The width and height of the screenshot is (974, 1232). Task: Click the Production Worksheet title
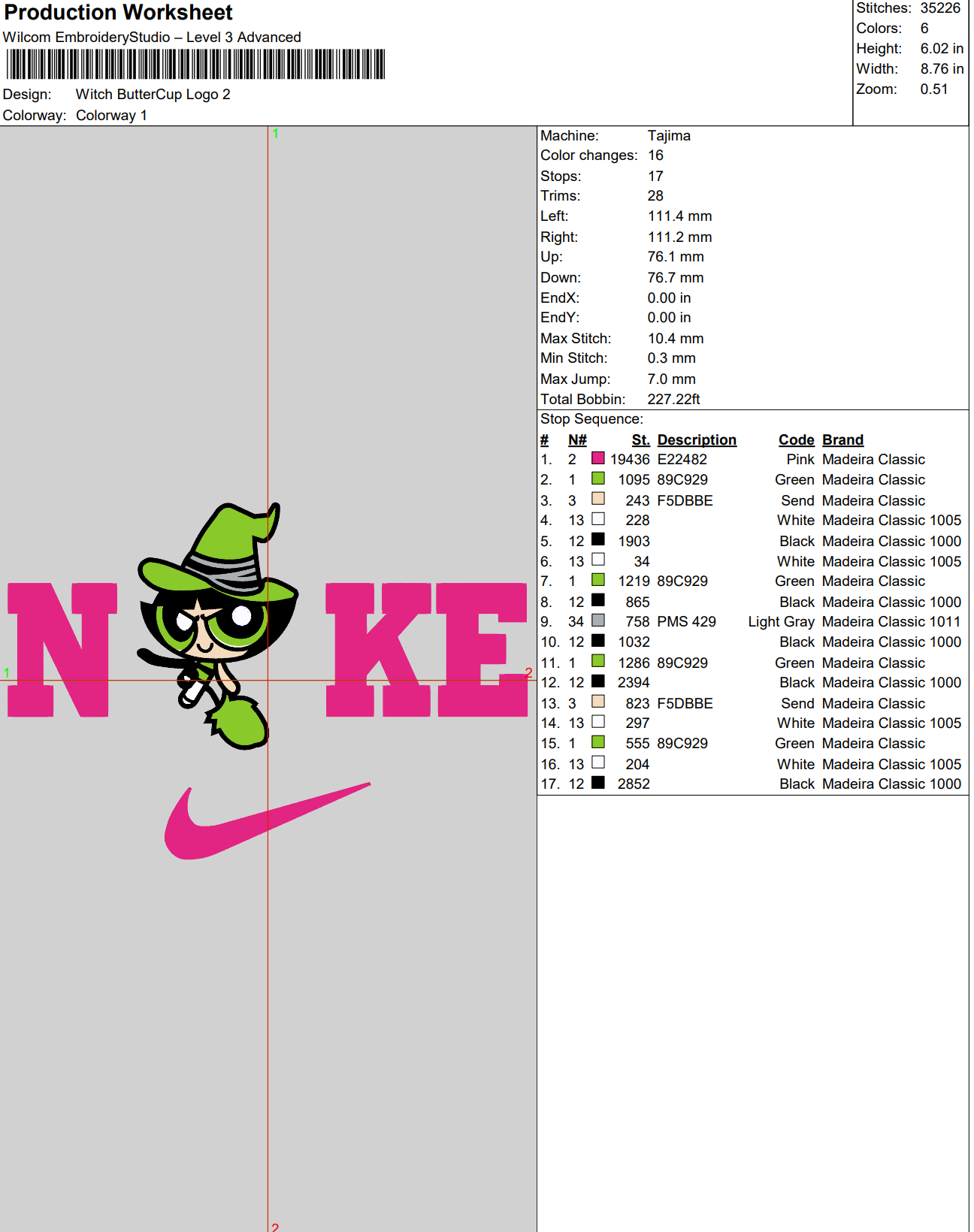[119, 13]
